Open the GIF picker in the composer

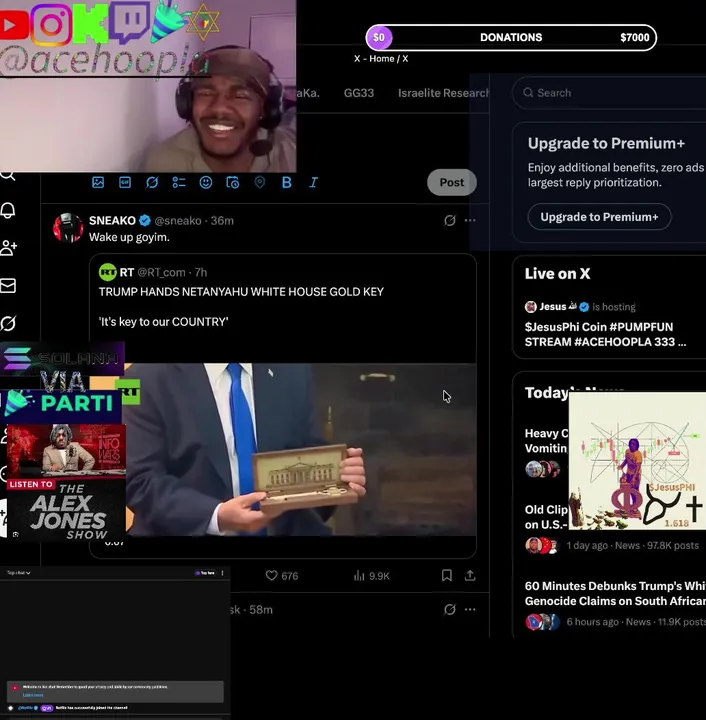(x=125, y=182)
